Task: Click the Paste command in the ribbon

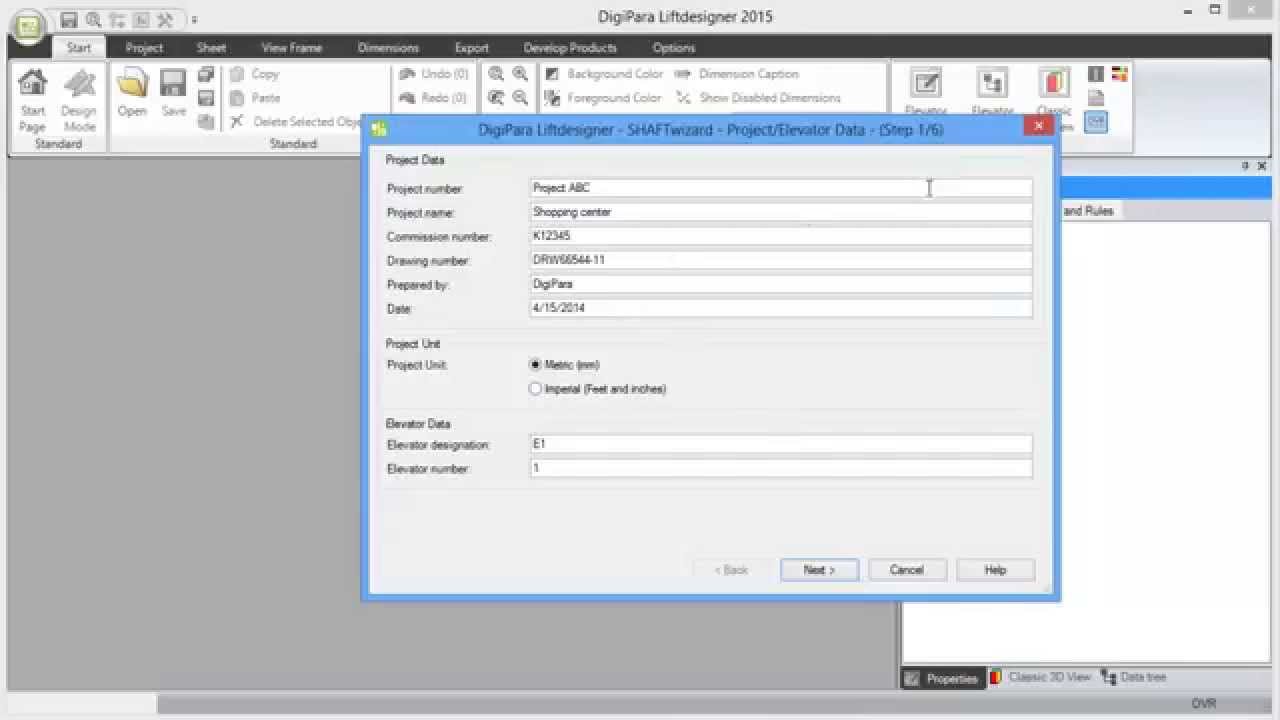Action: [x=255, y=98]
